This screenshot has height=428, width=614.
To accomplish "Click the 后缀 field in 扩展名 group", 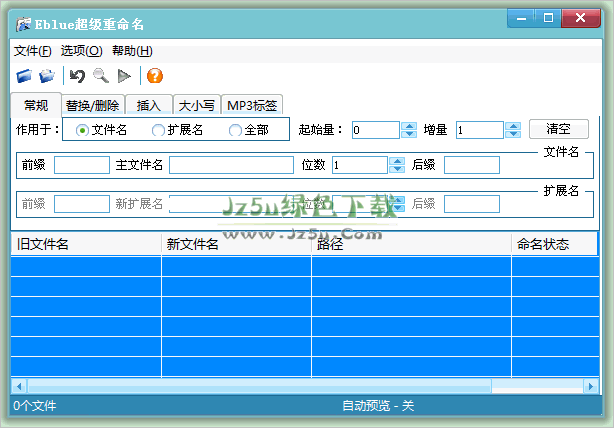I will (x=472, y=204).
